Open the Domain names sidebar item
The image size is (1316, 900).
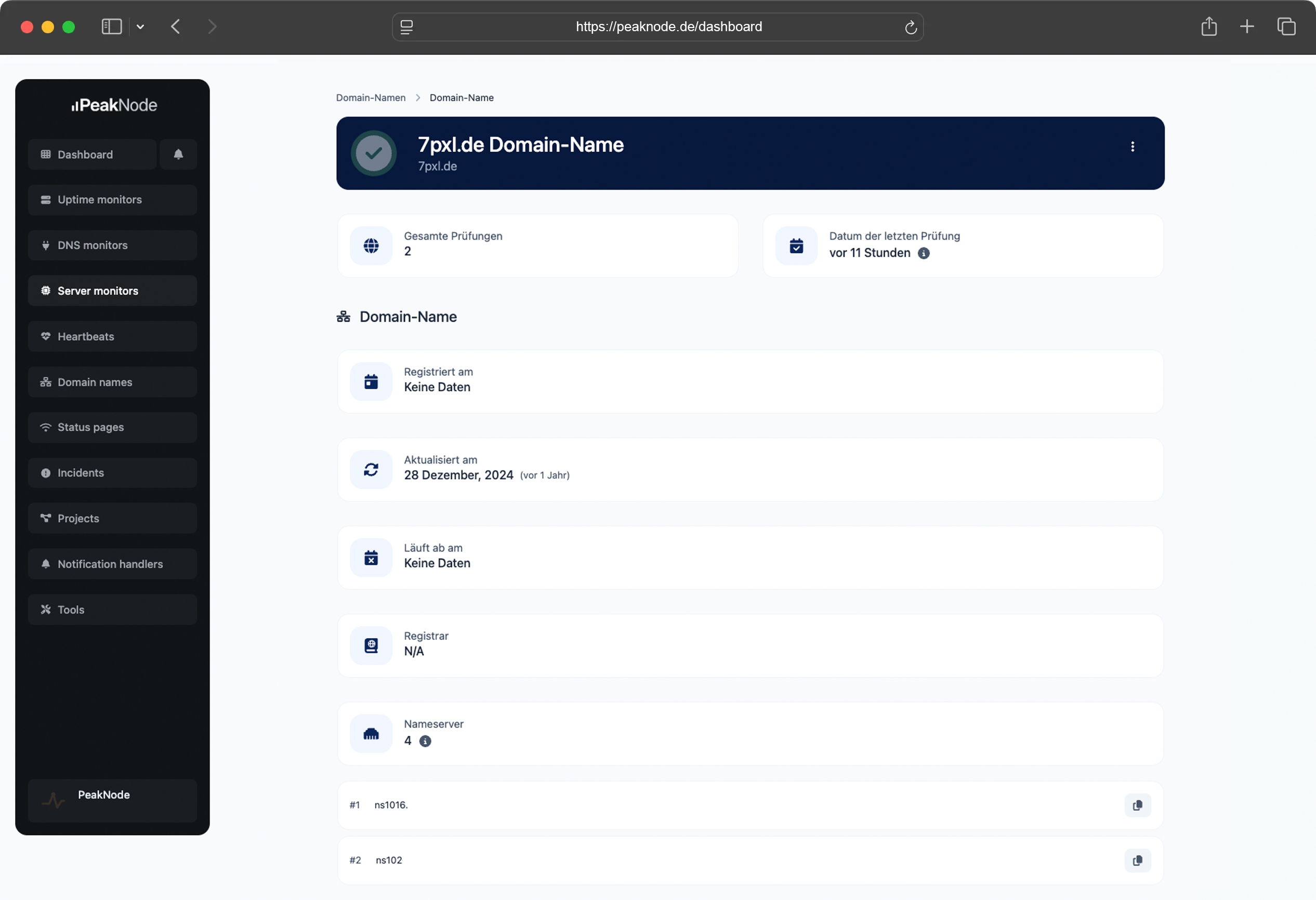click(x=112, y=382)
